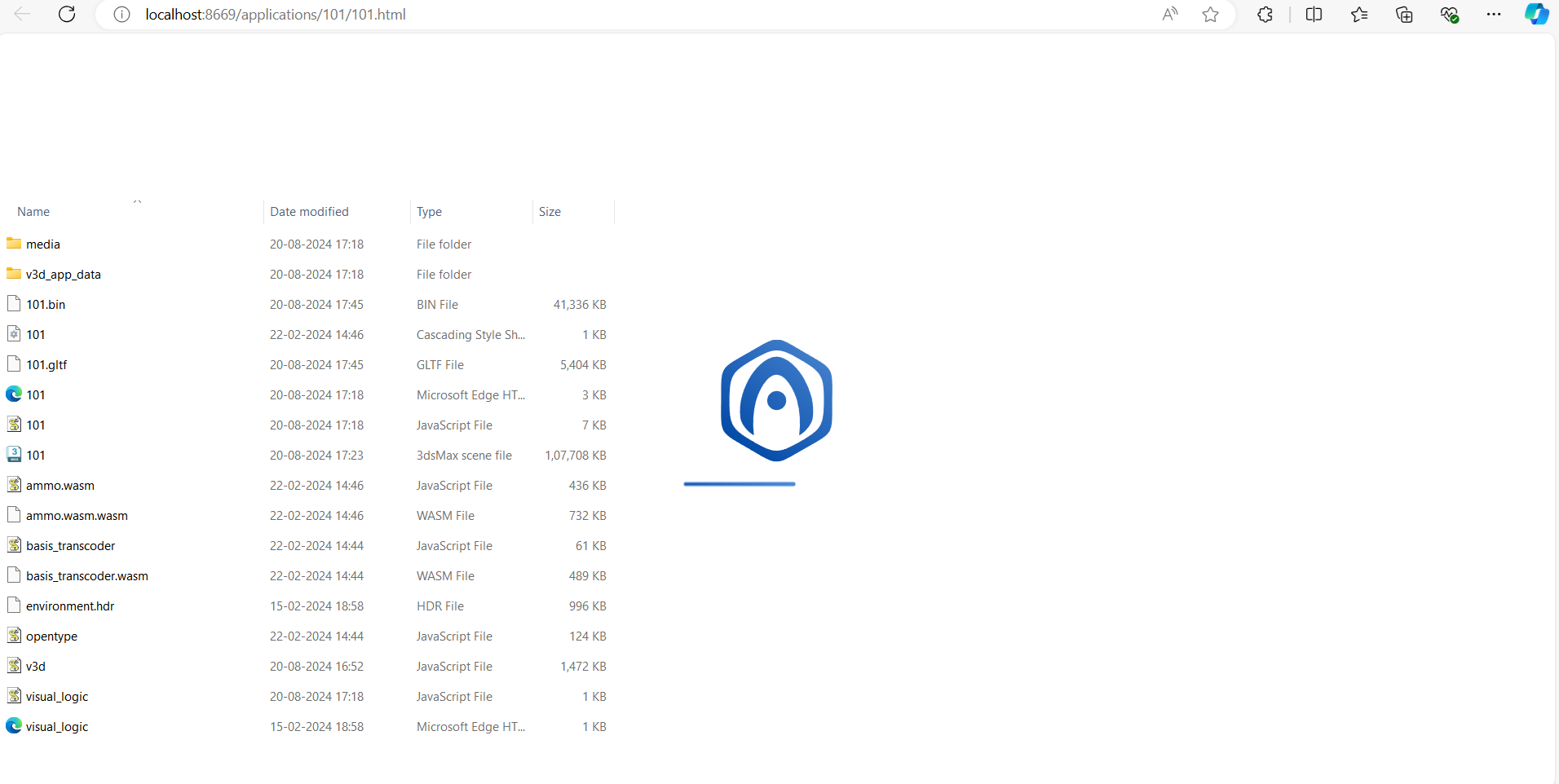Sort by Size column header
Screen dimensions: 1559x784
[550, 212]
